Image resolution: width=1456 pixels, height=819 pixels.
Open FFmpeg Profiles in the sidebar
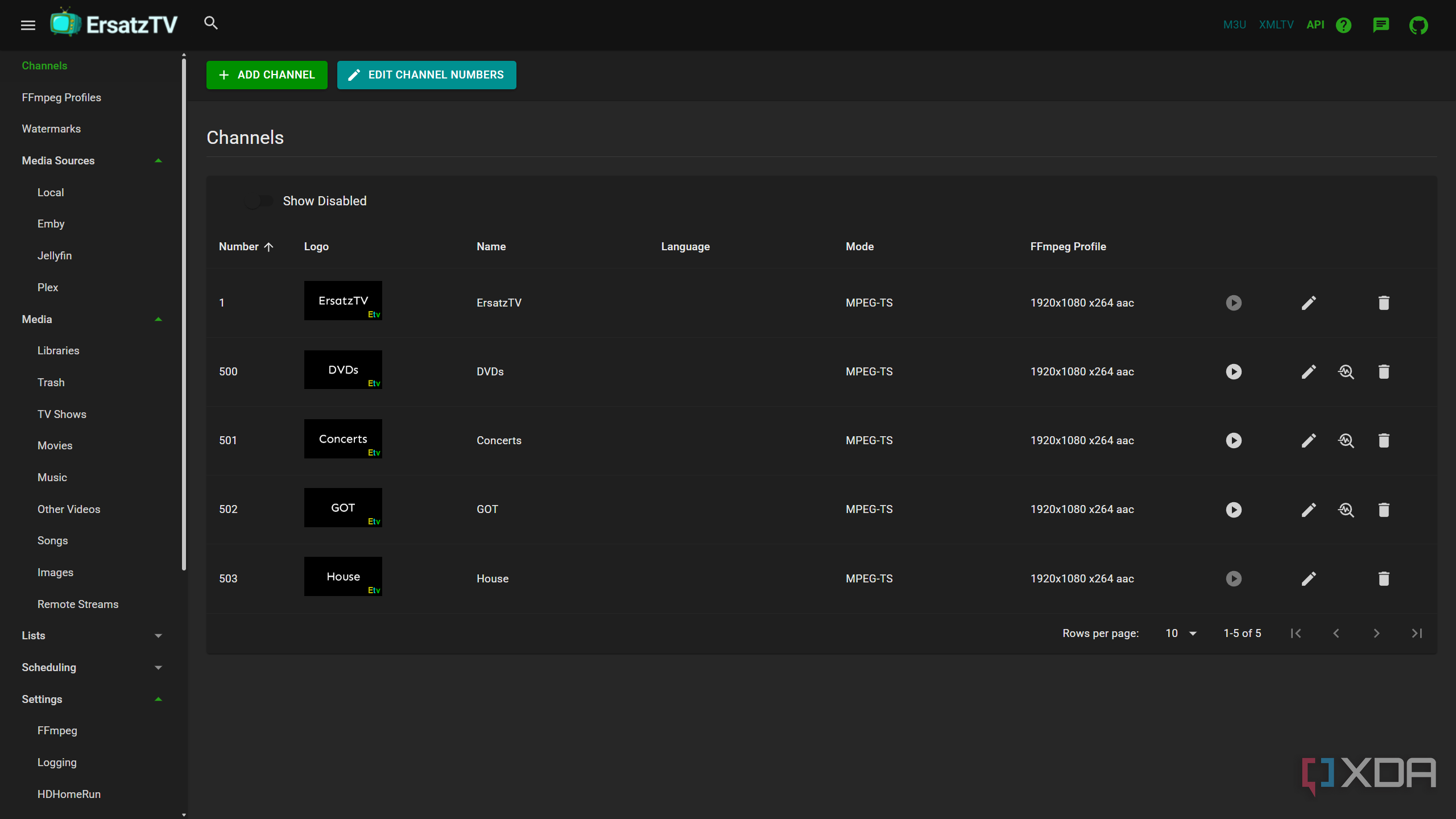point(61,97)
